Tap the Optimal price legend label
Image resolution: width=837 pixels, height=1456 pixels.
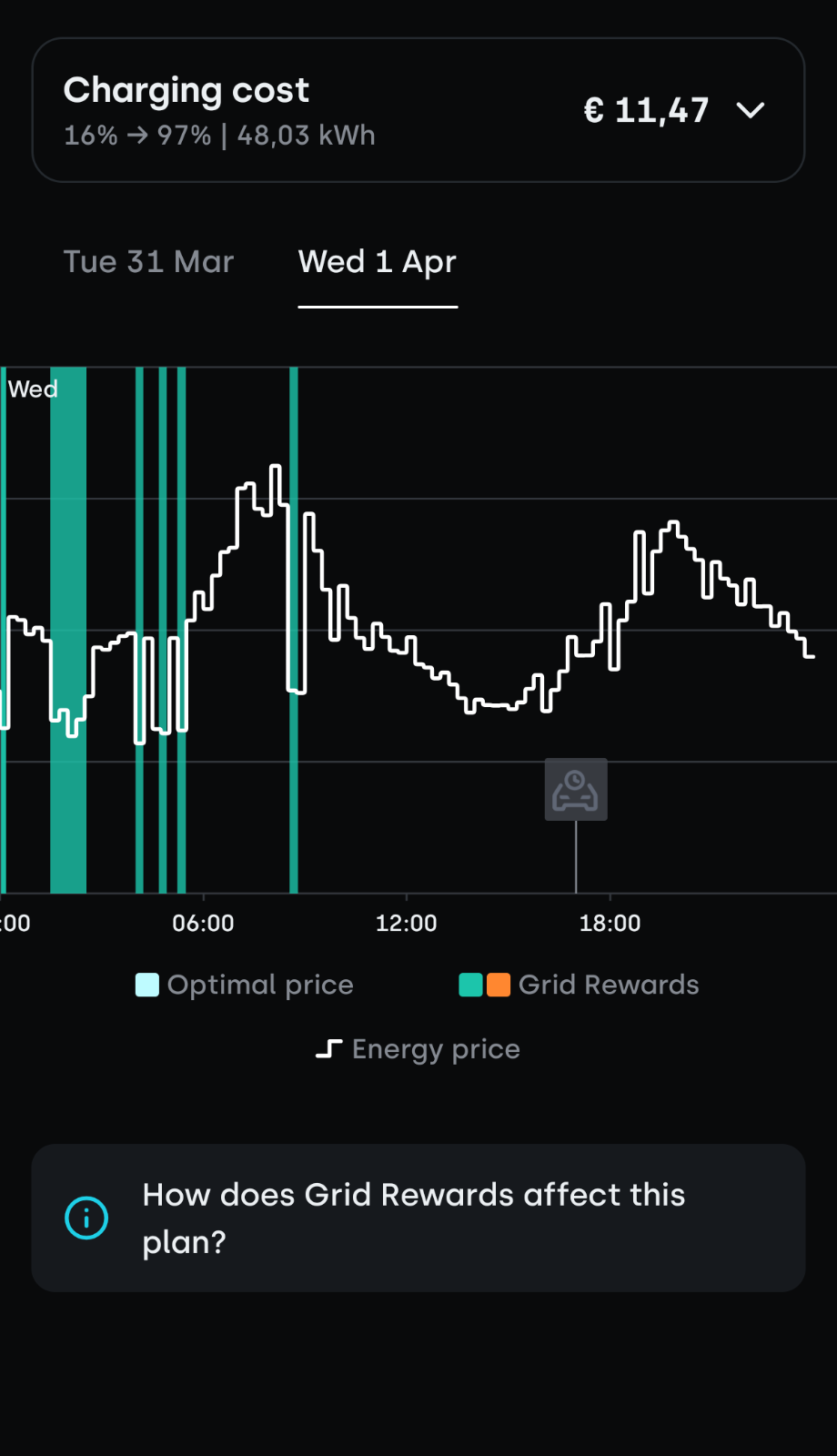(x=260, y=985)
